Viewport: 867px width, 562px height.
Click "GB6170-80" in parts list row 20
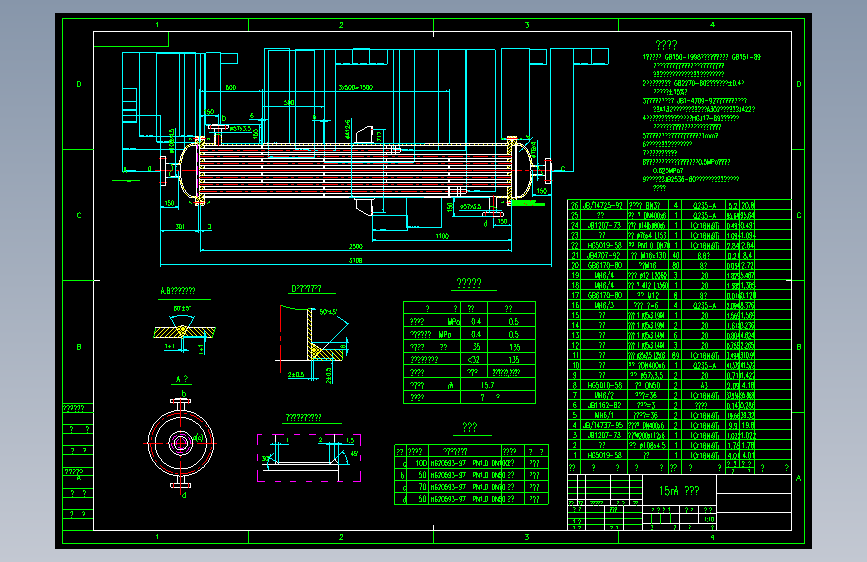coord(604,265)
